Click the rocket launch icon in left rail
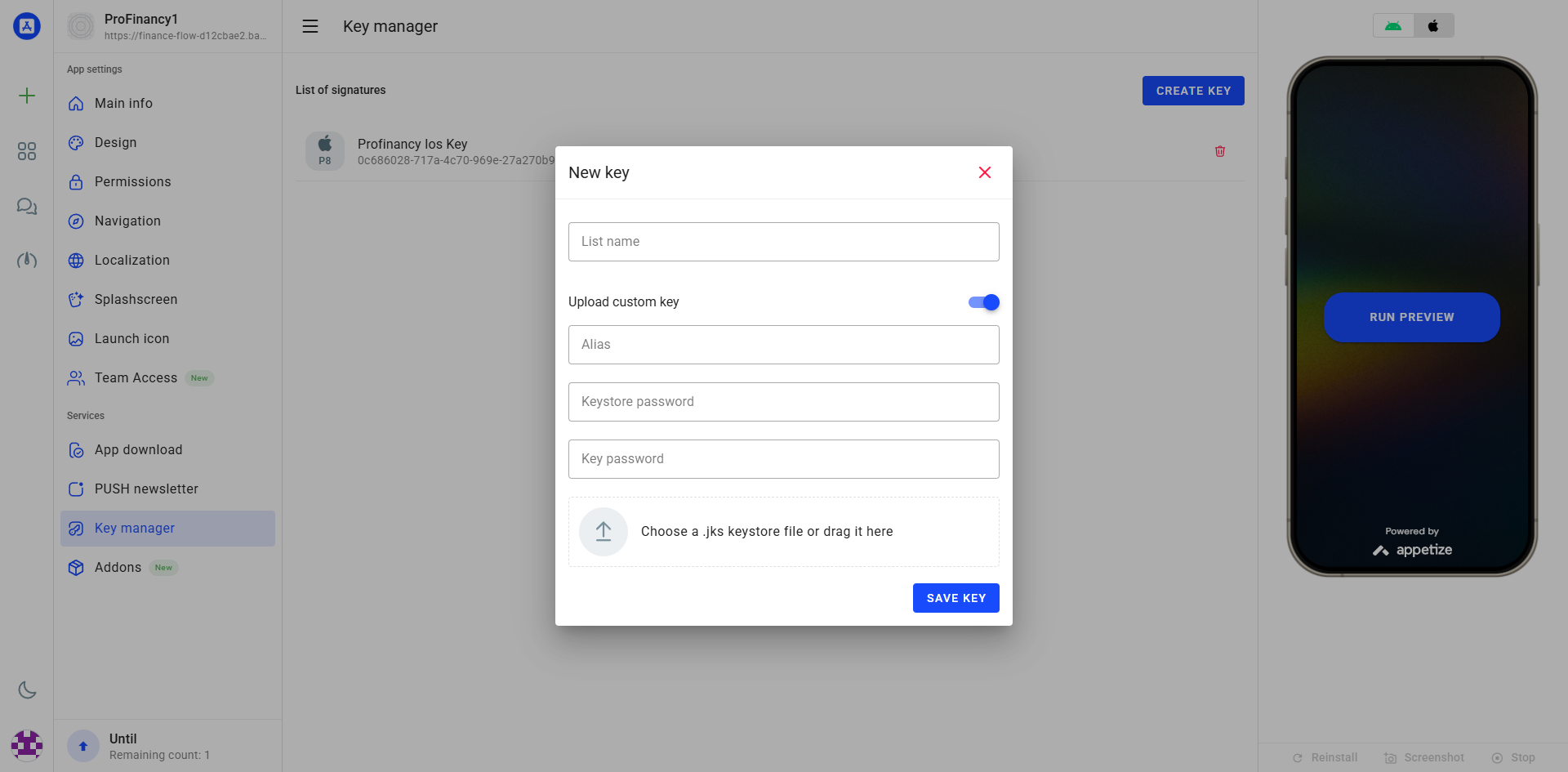 pyautogui.click(x=27, y=261)
